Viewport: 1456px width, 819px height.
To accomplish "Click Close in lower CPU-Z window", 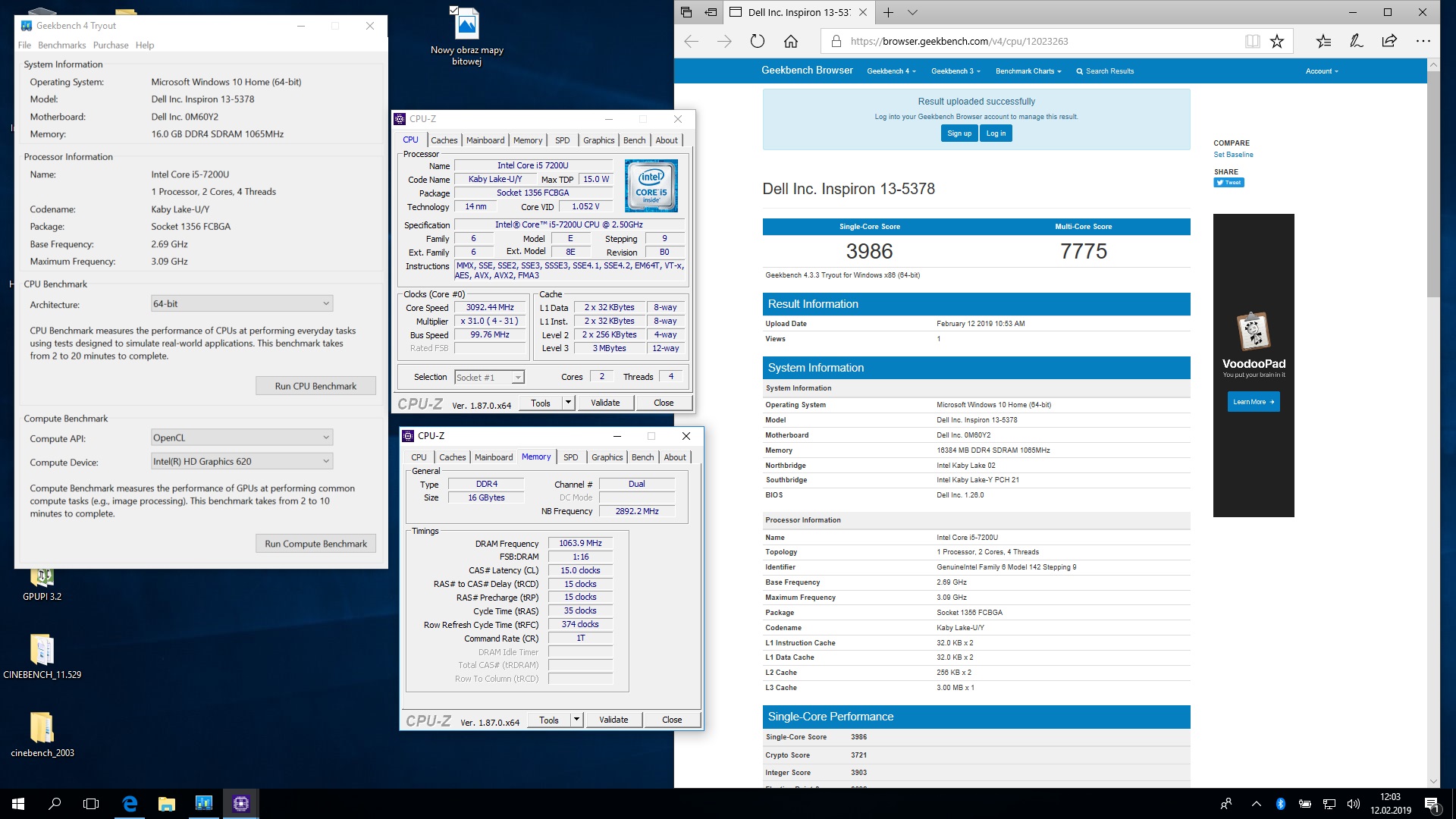I will pos(672,720).
